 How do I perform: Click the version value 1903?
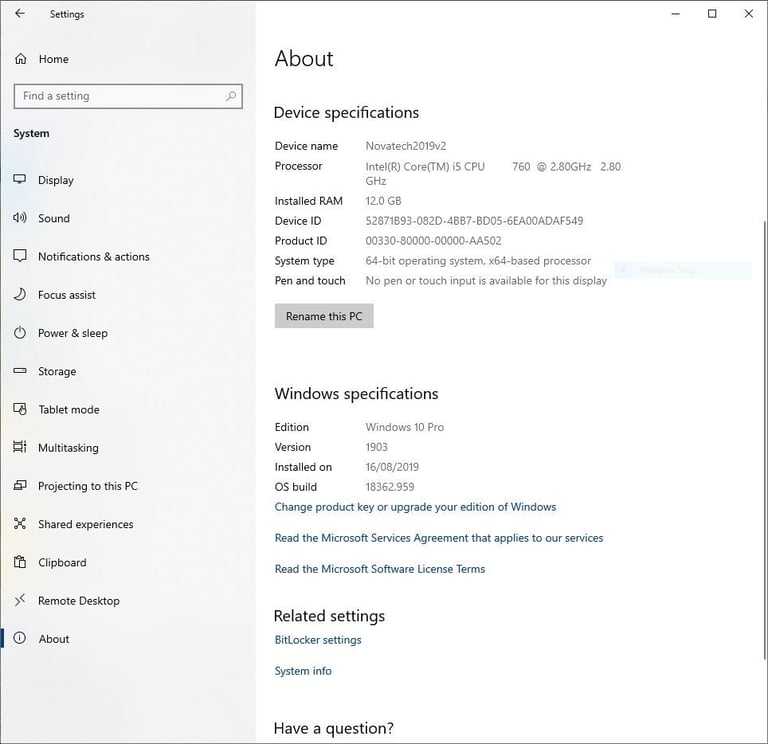pos(376,447)
